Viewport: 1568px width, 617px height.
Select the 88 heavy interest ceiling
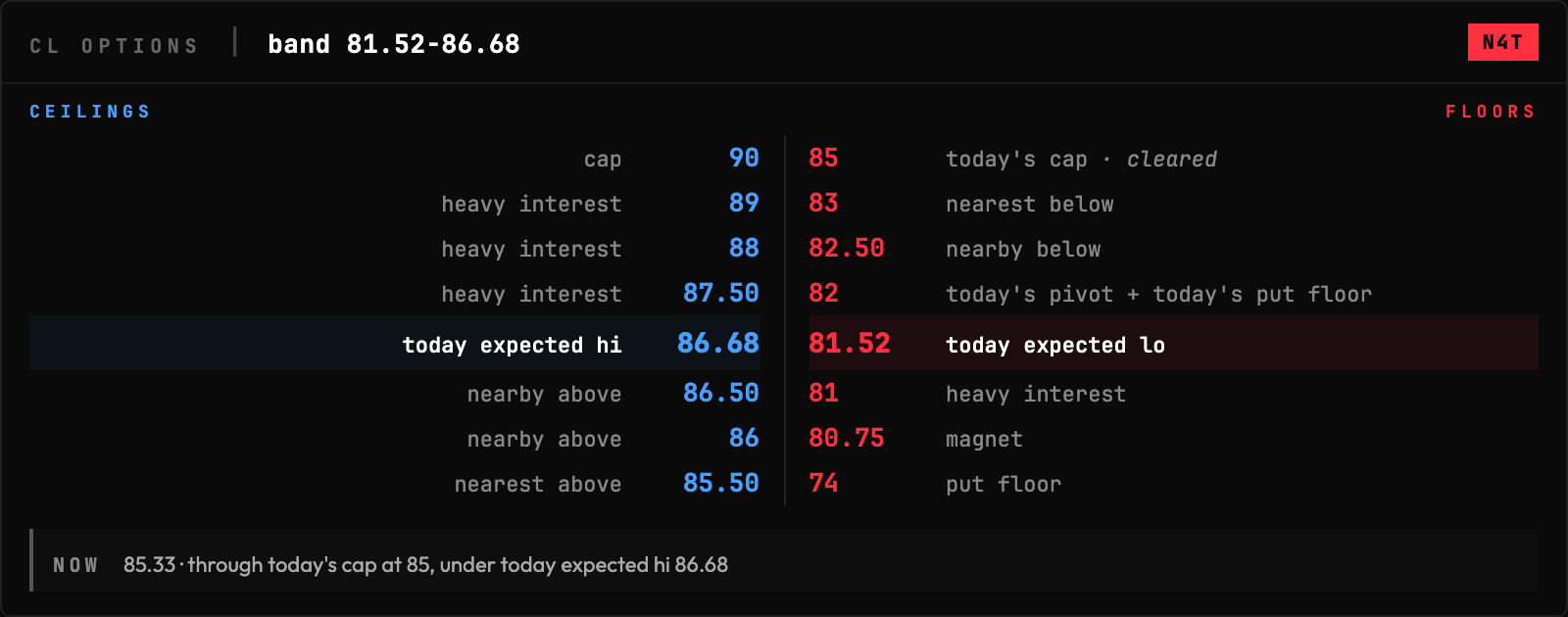744,248
